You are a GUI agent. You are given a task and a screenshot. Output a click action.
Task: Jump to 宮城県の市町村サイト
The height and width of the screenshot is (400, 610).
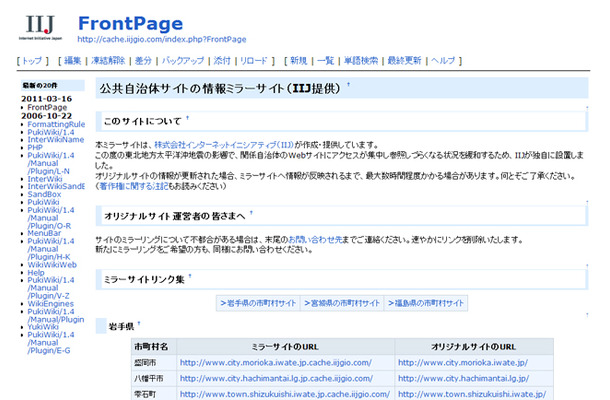click(342, 303)
